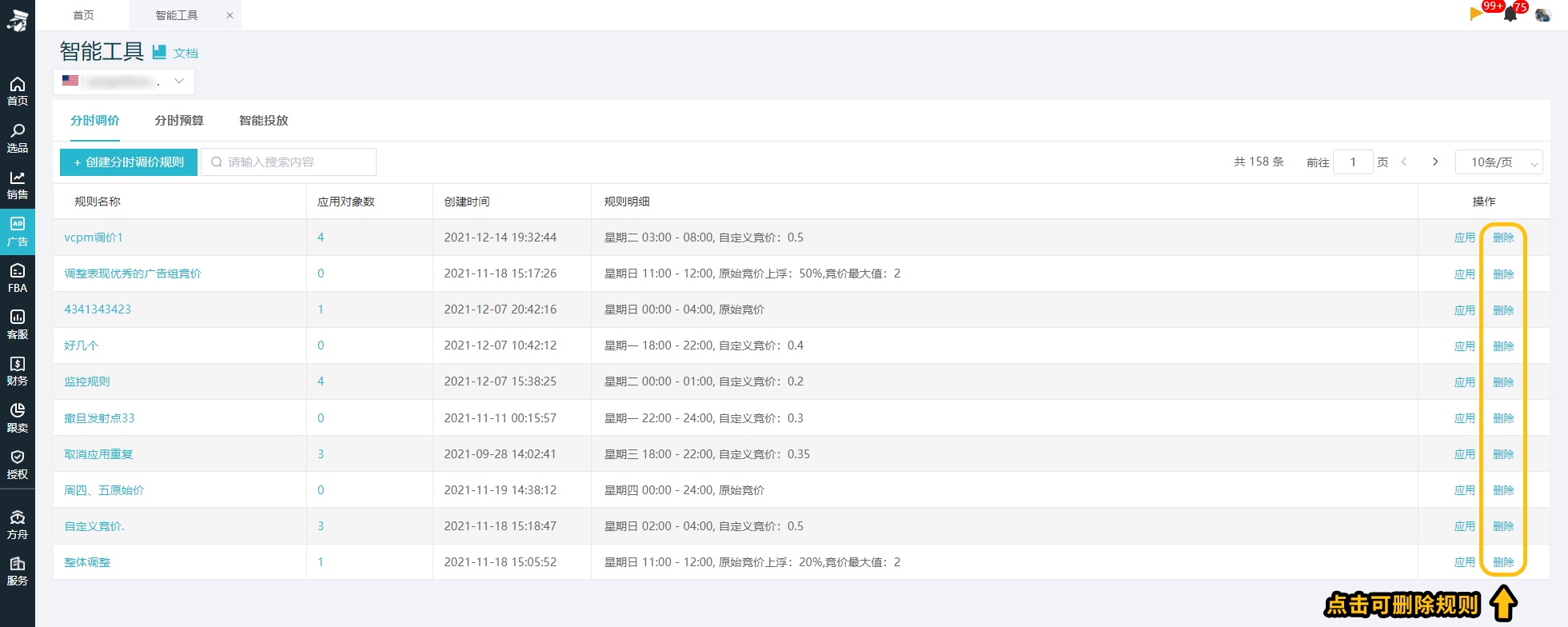Viewport: 1568px width, 627px height.
Task: Open rule 好几个
Action: point(82,345)
